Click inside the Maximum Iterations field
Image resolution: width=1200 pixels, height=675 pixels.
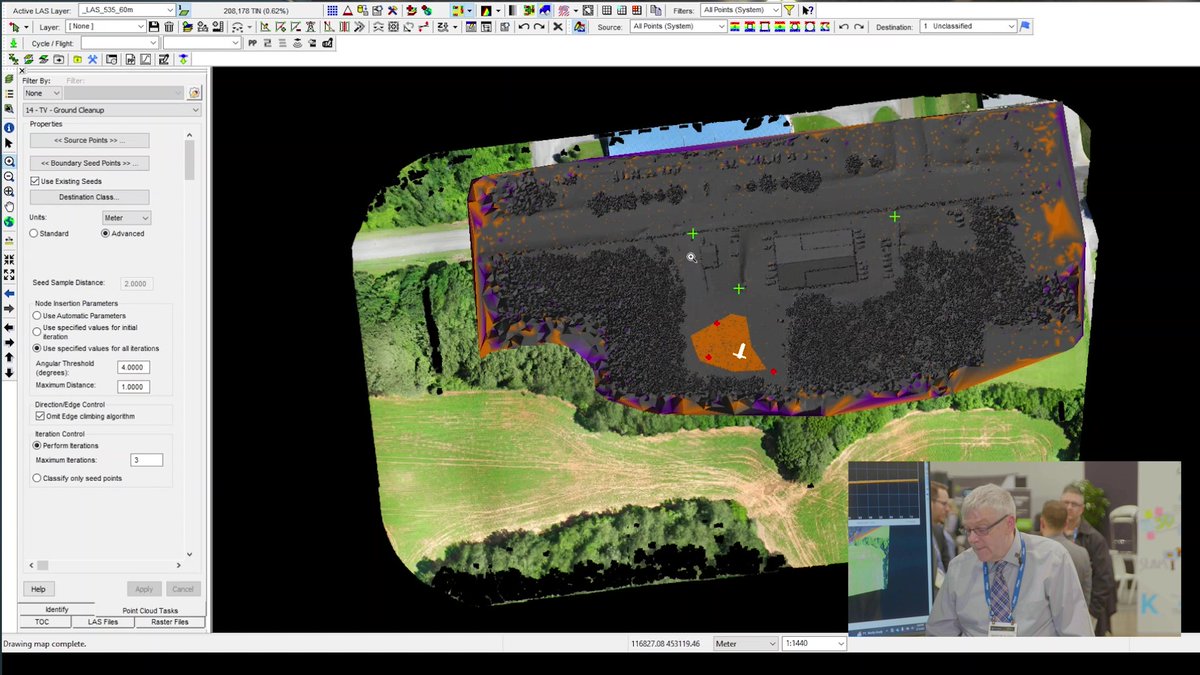(147, 459)
